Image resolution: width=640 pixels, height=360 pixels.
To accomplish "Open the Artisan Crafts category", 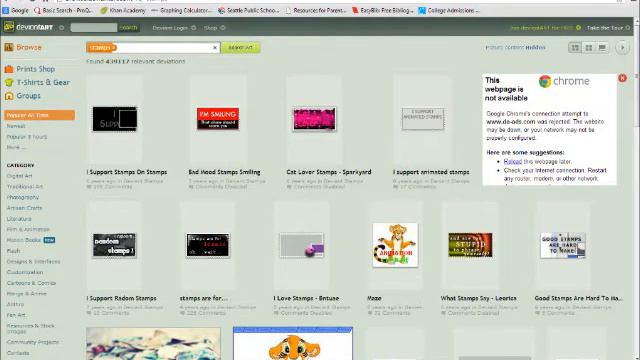I will 24,208.
